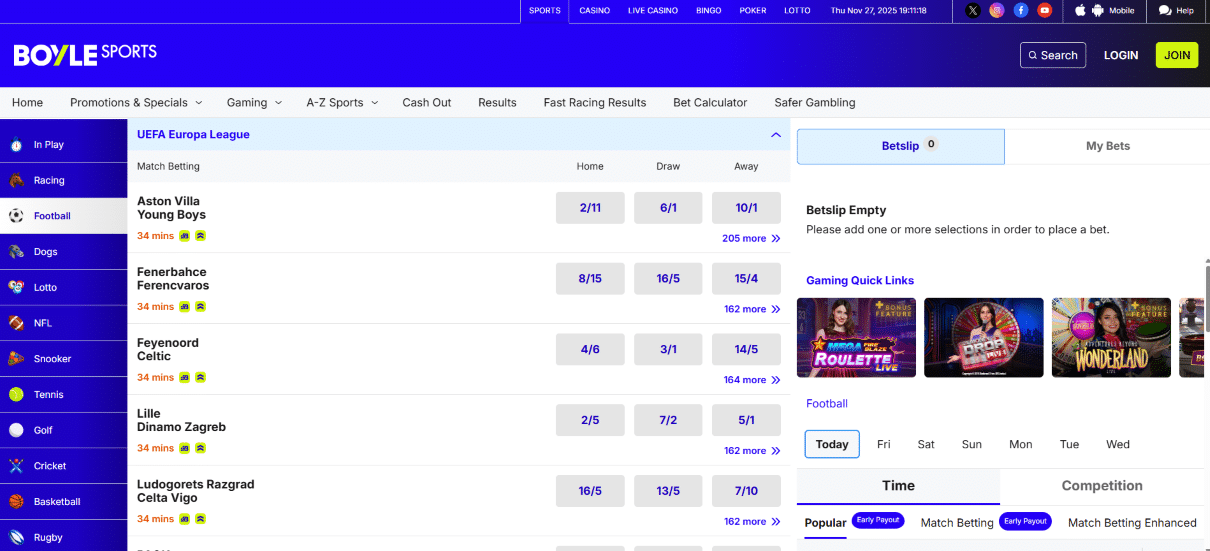Click the stats icon under Aston Villa match
Viewport: 1210px width, 551px height.
coord(185,236)
